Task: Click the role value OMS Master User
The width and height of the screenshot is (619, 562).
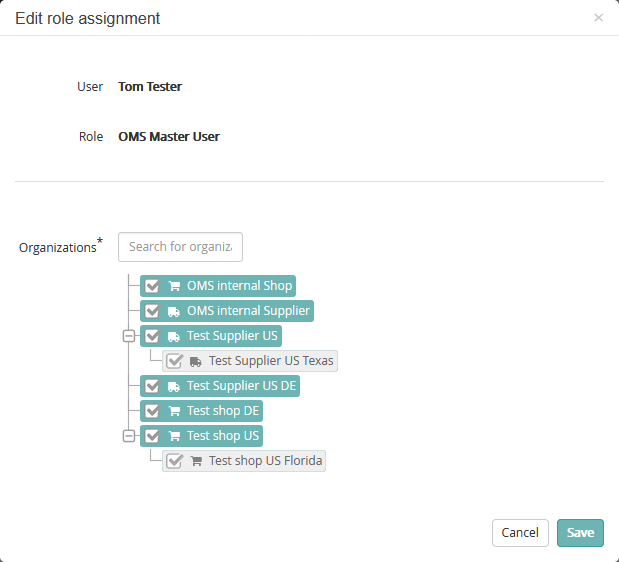Action: pyautogui.click(x=169, y=137)
